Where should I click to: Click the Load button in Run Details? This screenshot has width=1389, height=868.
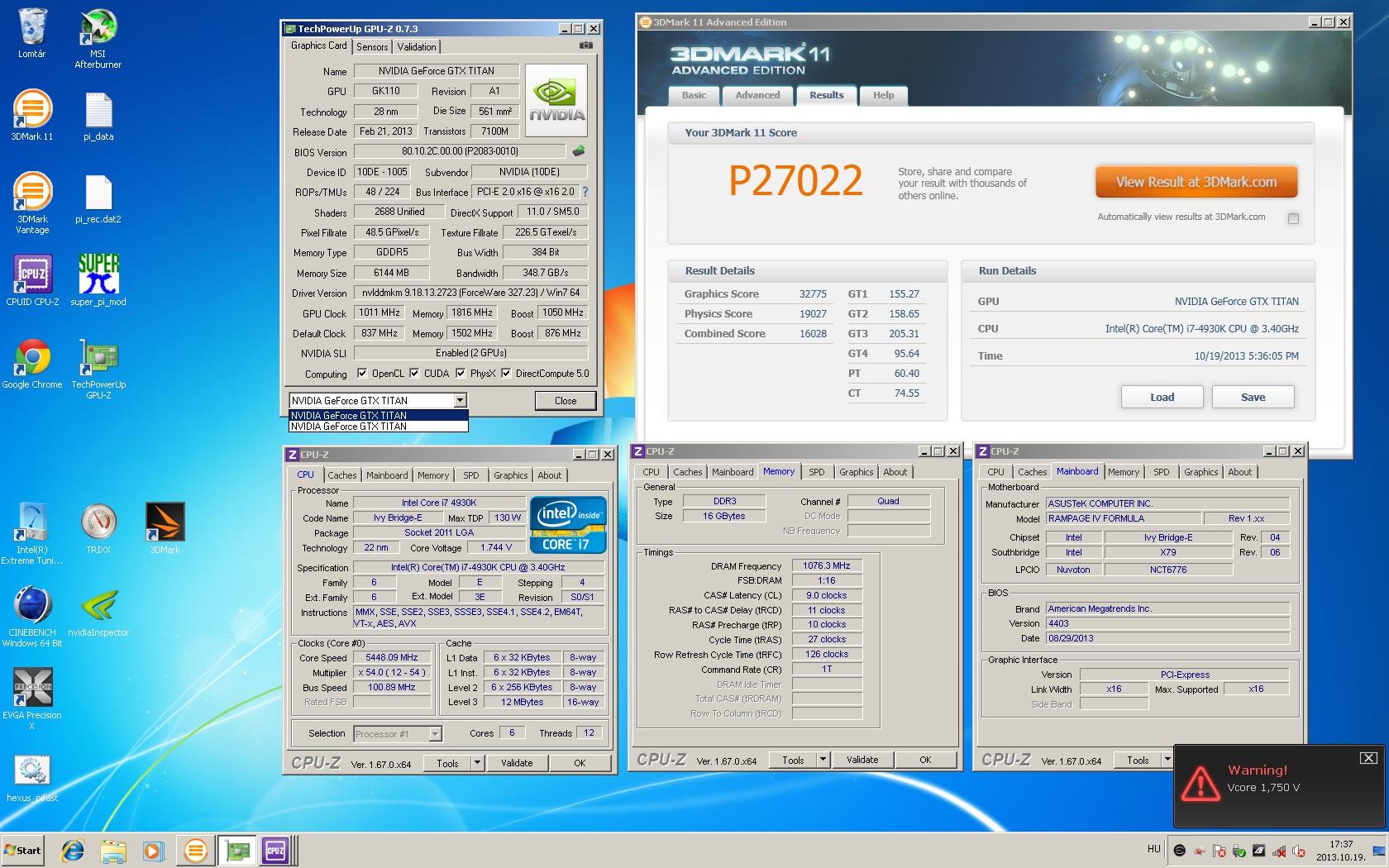[1162, 397]
